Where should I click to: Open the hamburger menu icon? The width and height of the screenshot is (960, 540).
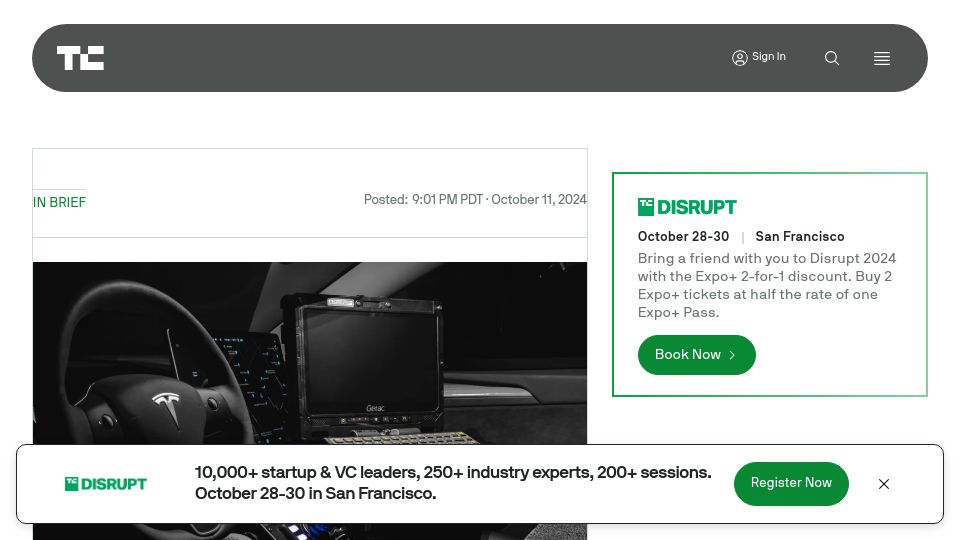pyautogui.click(x=882, y=58)
